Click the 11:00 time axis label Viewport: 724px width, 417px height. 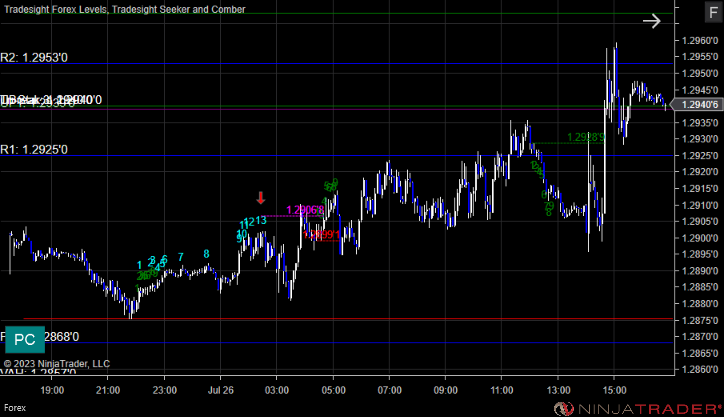point(501,390)
